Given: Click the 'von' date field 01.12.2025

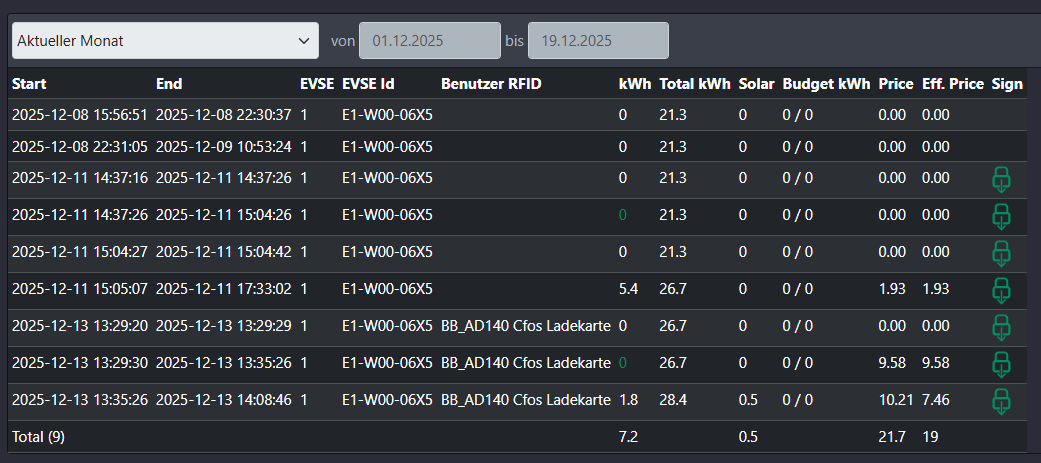Looking at the screenshot, I should point(430,41).
